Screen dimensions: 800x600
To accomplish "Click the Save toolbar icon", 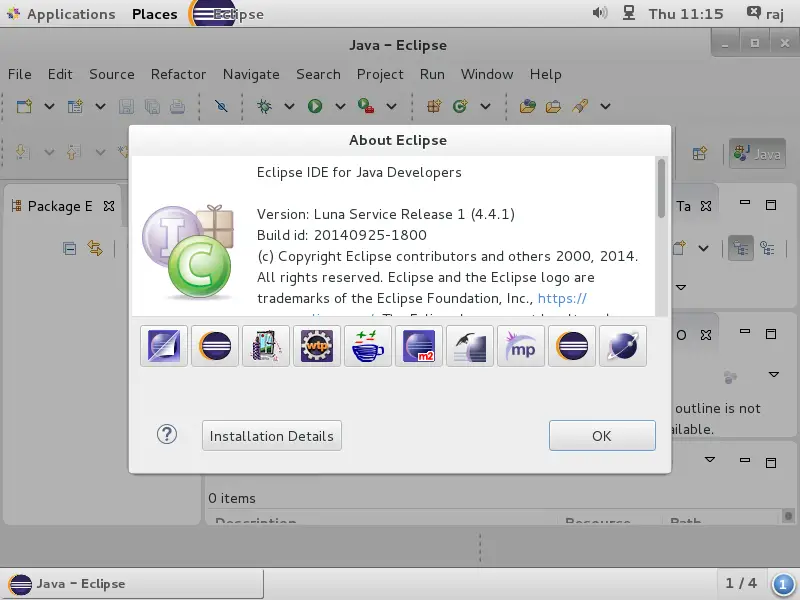I will click(126, 106).
